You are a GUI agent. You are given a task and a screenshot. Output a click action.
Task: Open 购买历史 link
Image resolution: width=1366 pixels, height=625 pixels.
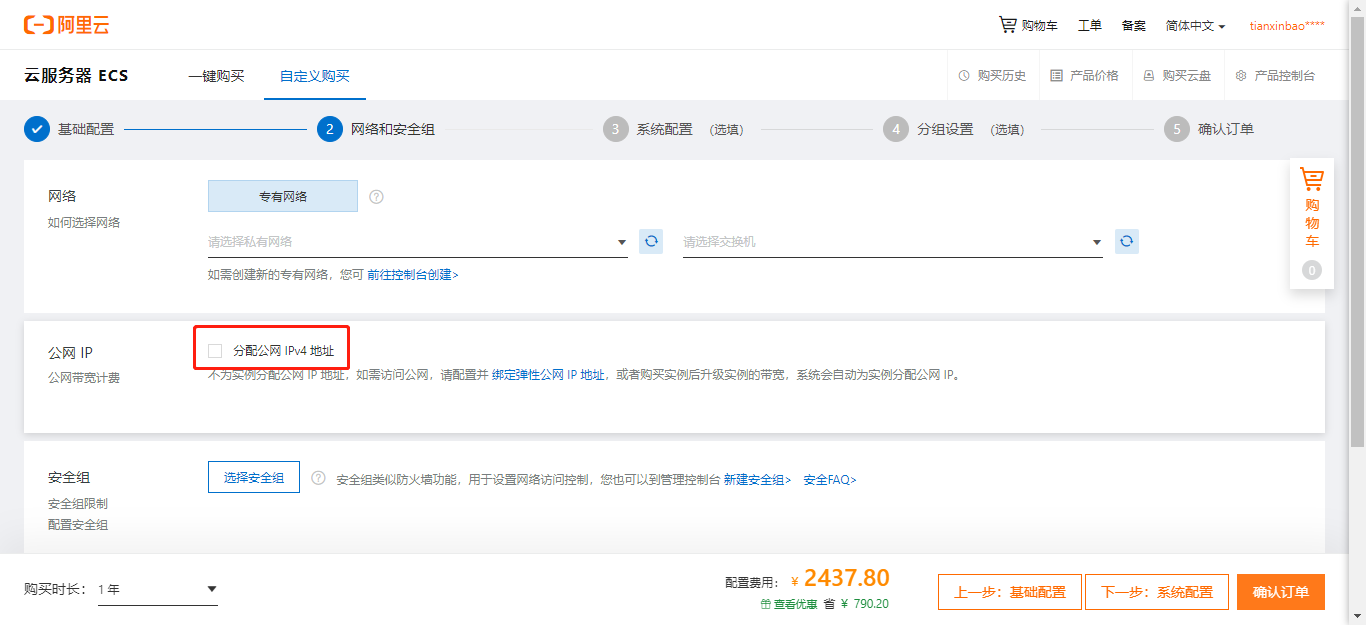pos(1001,75)
